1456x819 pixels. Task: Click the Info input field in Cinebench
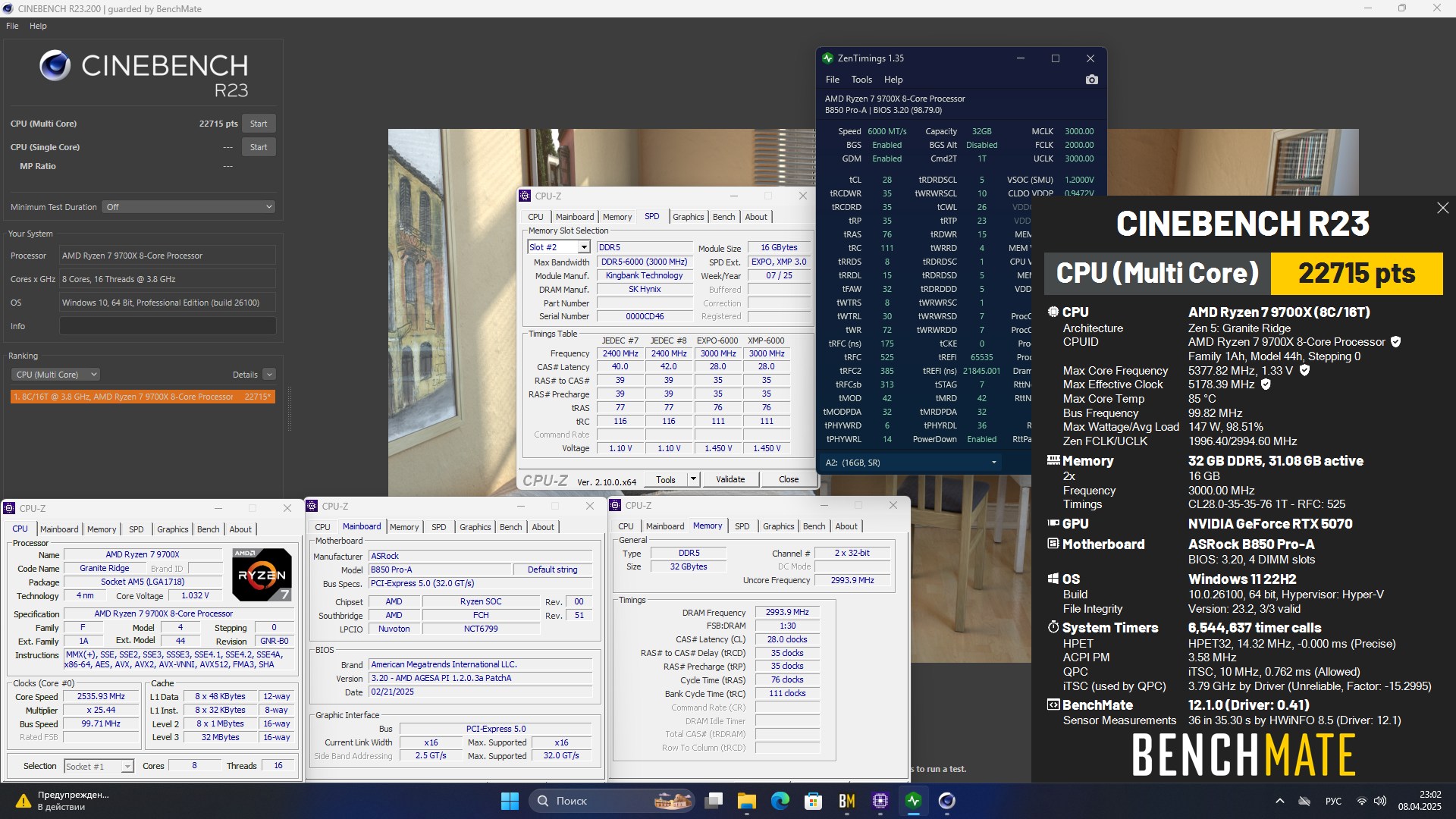(168, 326)
